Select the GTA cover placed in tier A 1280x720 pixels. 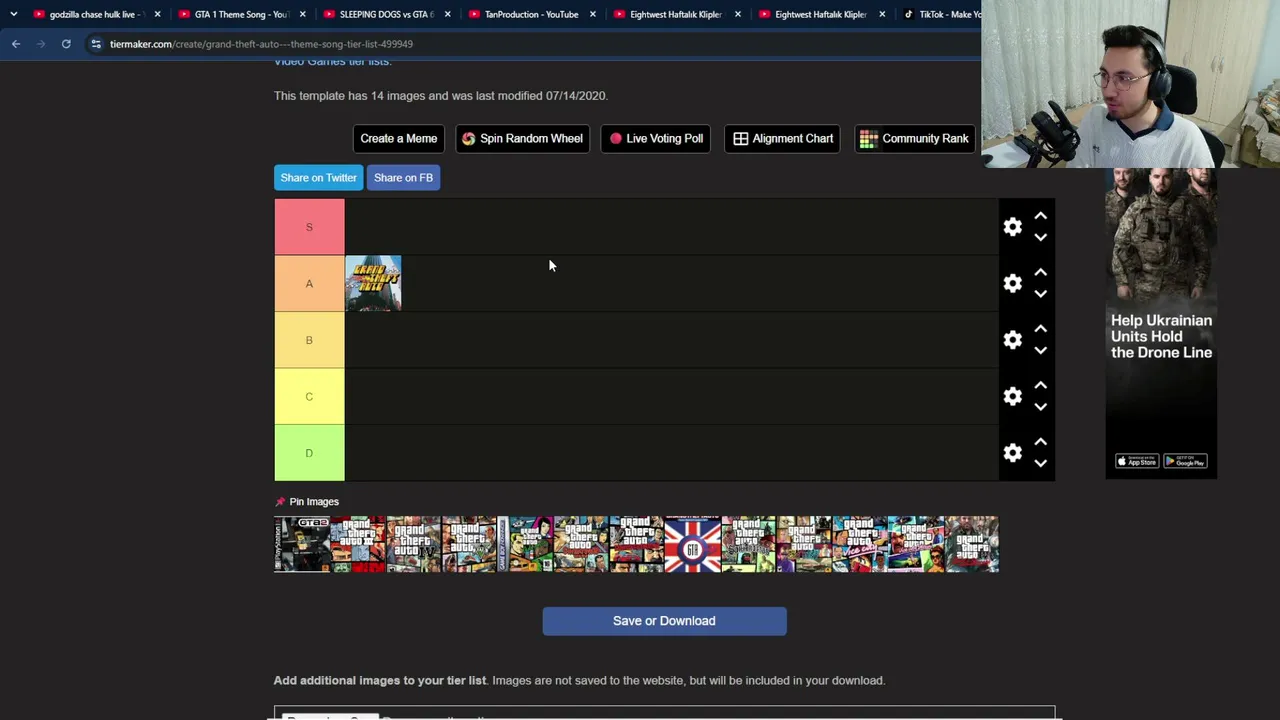[x=373, y=283]
